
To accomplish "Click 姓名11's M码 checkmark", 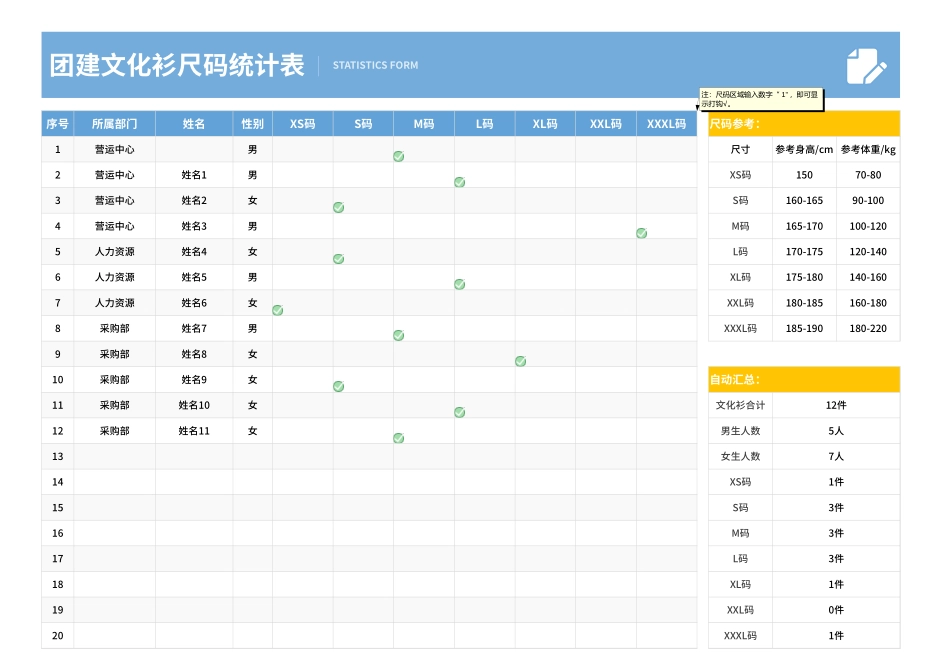I will 398,437.
